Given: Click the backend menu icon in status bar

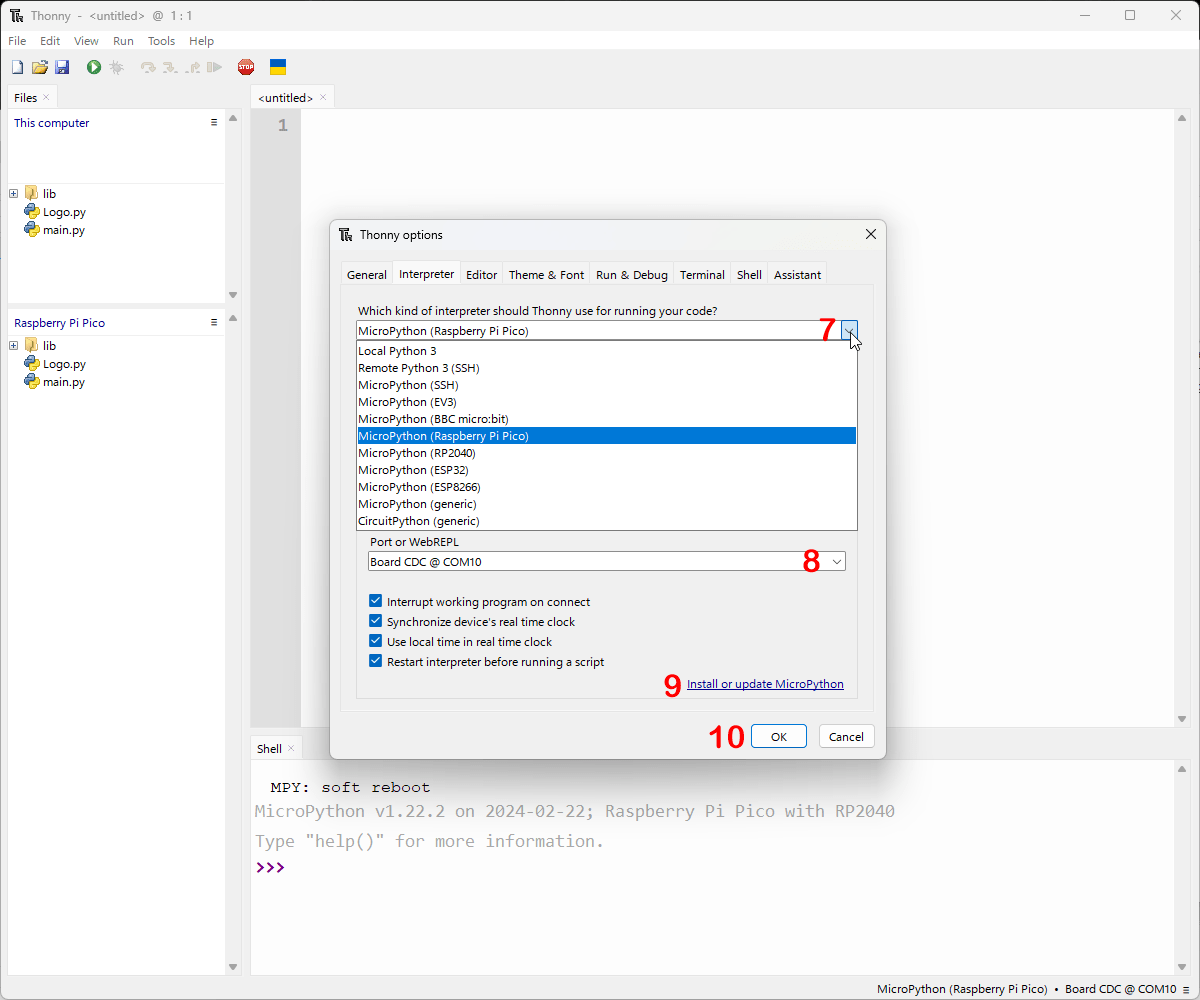Looking at the screenshot, I should pyautogui.click(x=1186, y=989).
